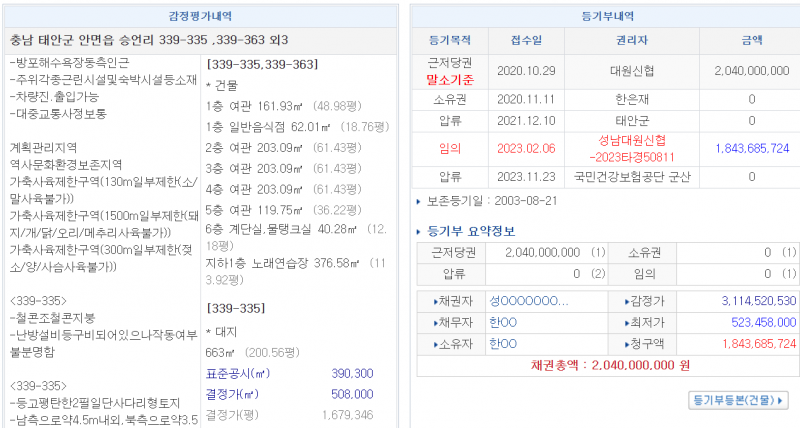Image resolution: width=800 pixels, height=428 pixels.
Task: Click the arrow bullet next to 채무자
Action: (x=434, y=322)
